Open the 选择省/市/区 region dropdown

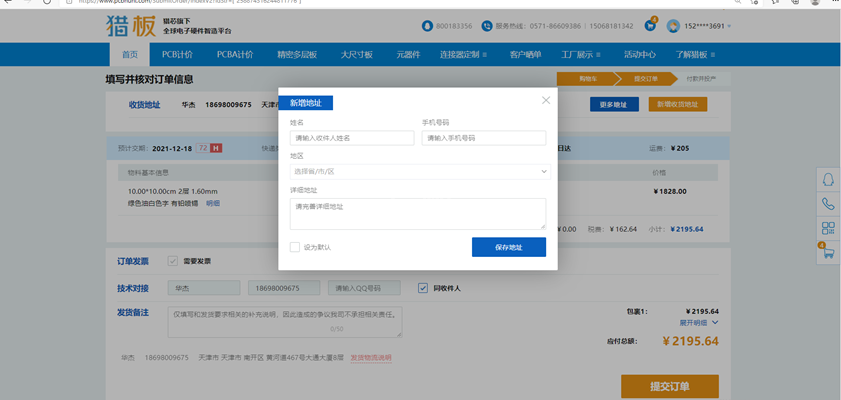pyautogui.click(x=418, y=171)
